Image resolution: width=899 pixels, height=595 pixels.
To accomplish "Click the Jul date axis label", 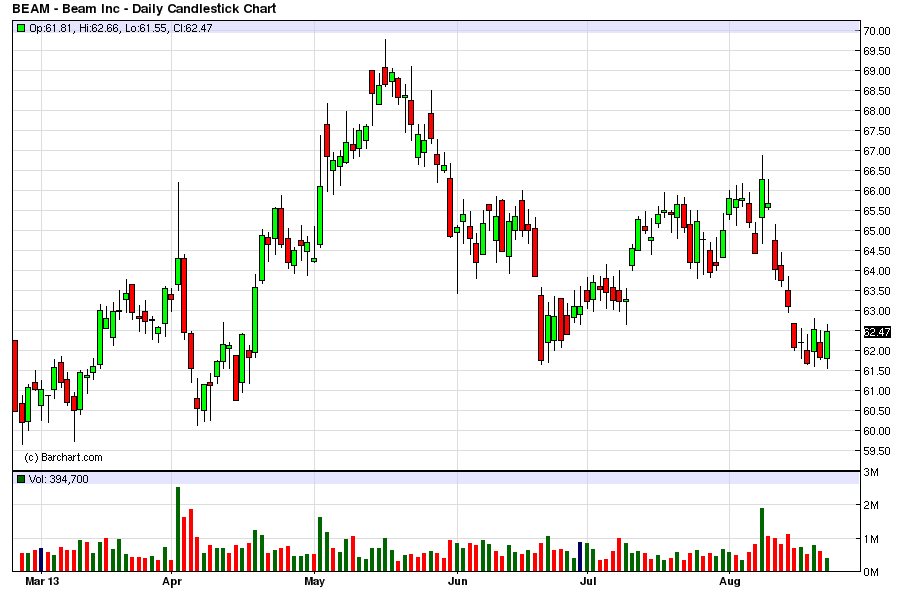I will [x=588, y=581].
